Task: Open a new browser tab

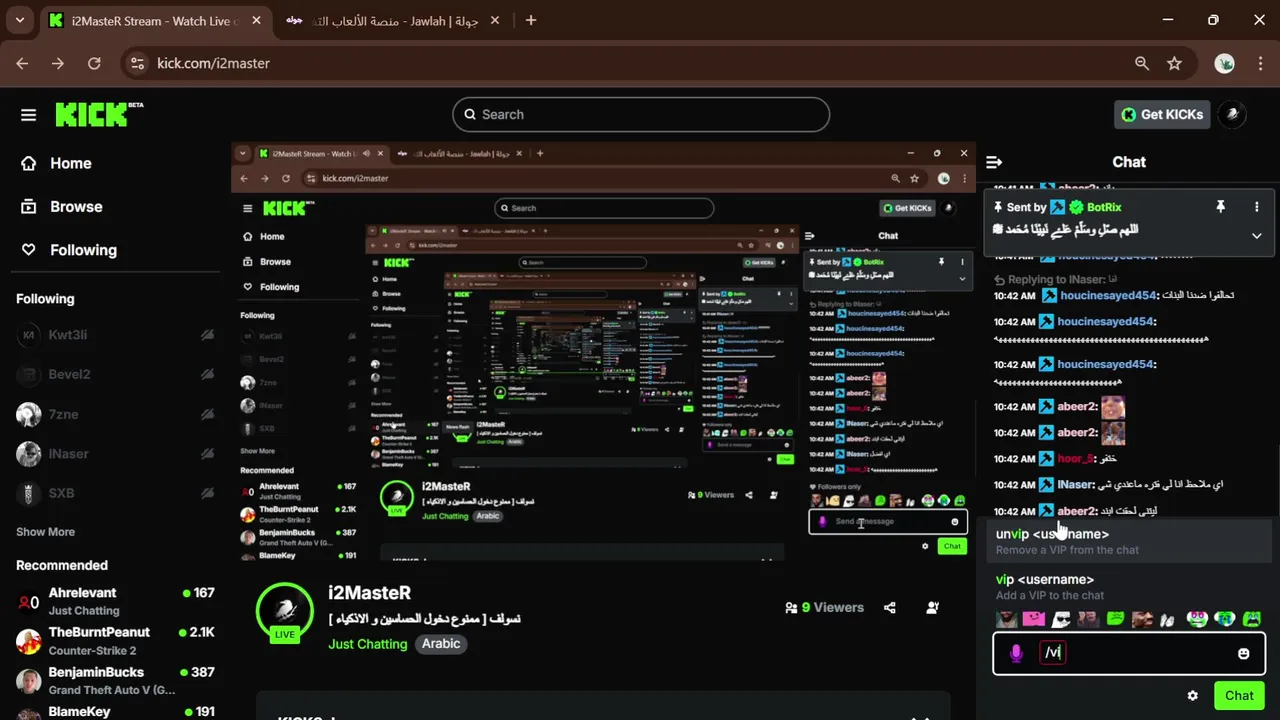Action: [531, 20]
